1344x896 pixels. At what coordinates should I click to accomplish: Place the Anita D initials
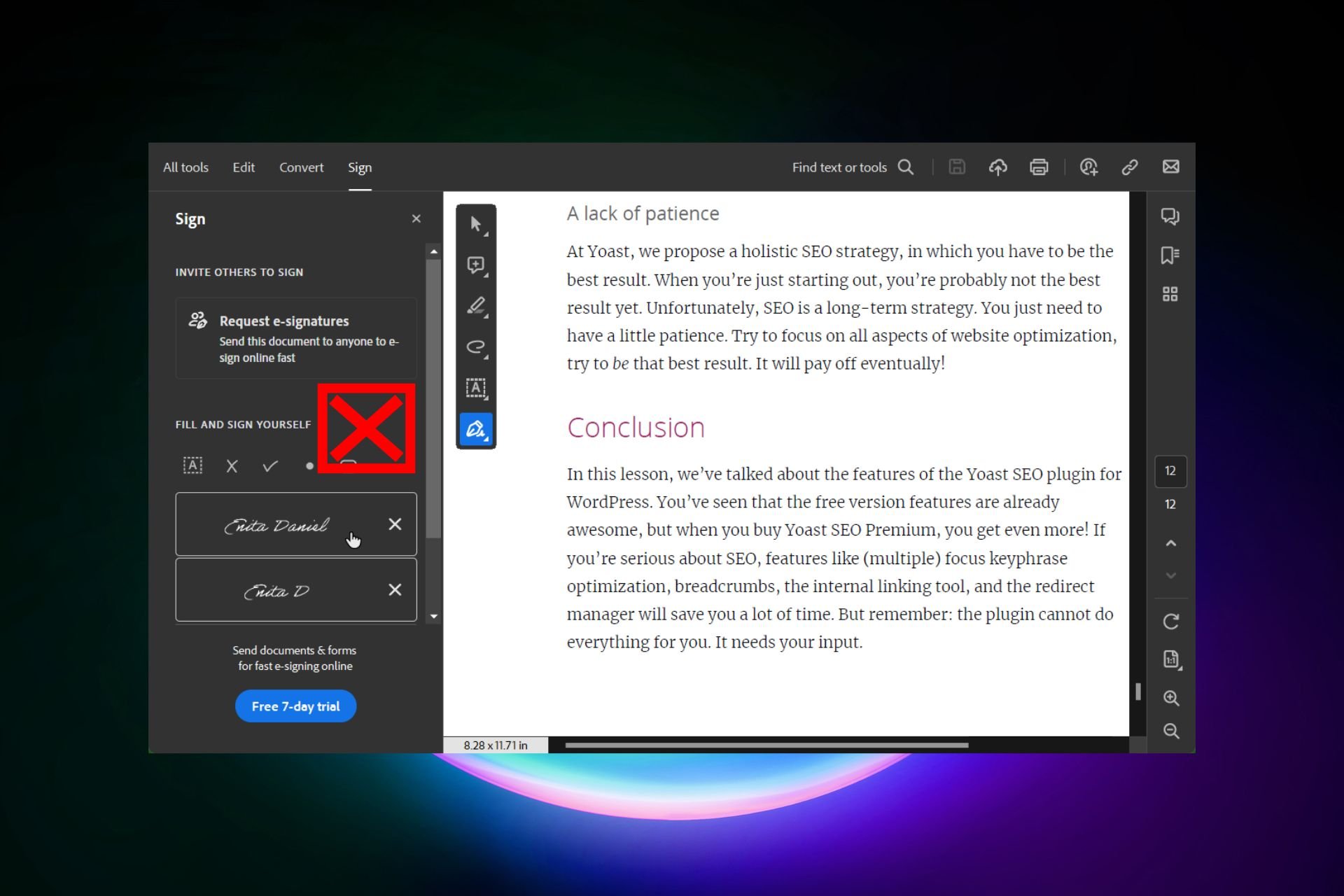click(276, 591)
